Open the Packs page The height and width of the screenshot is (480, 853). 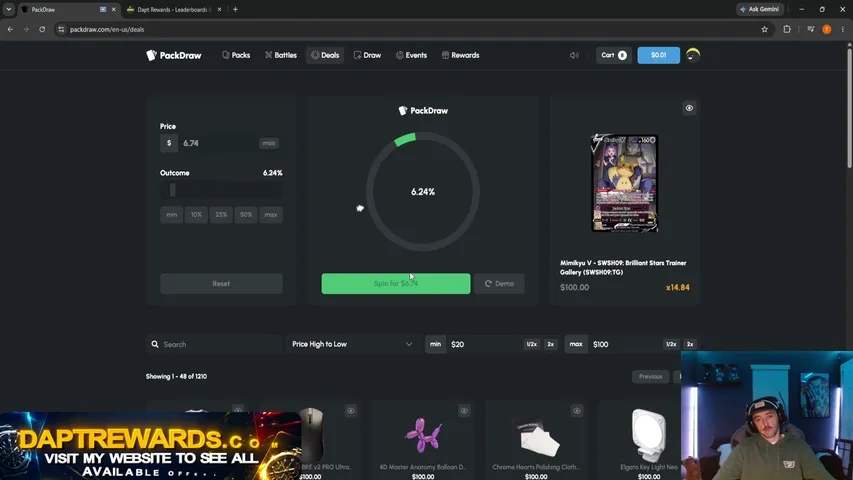coord(236,55)
